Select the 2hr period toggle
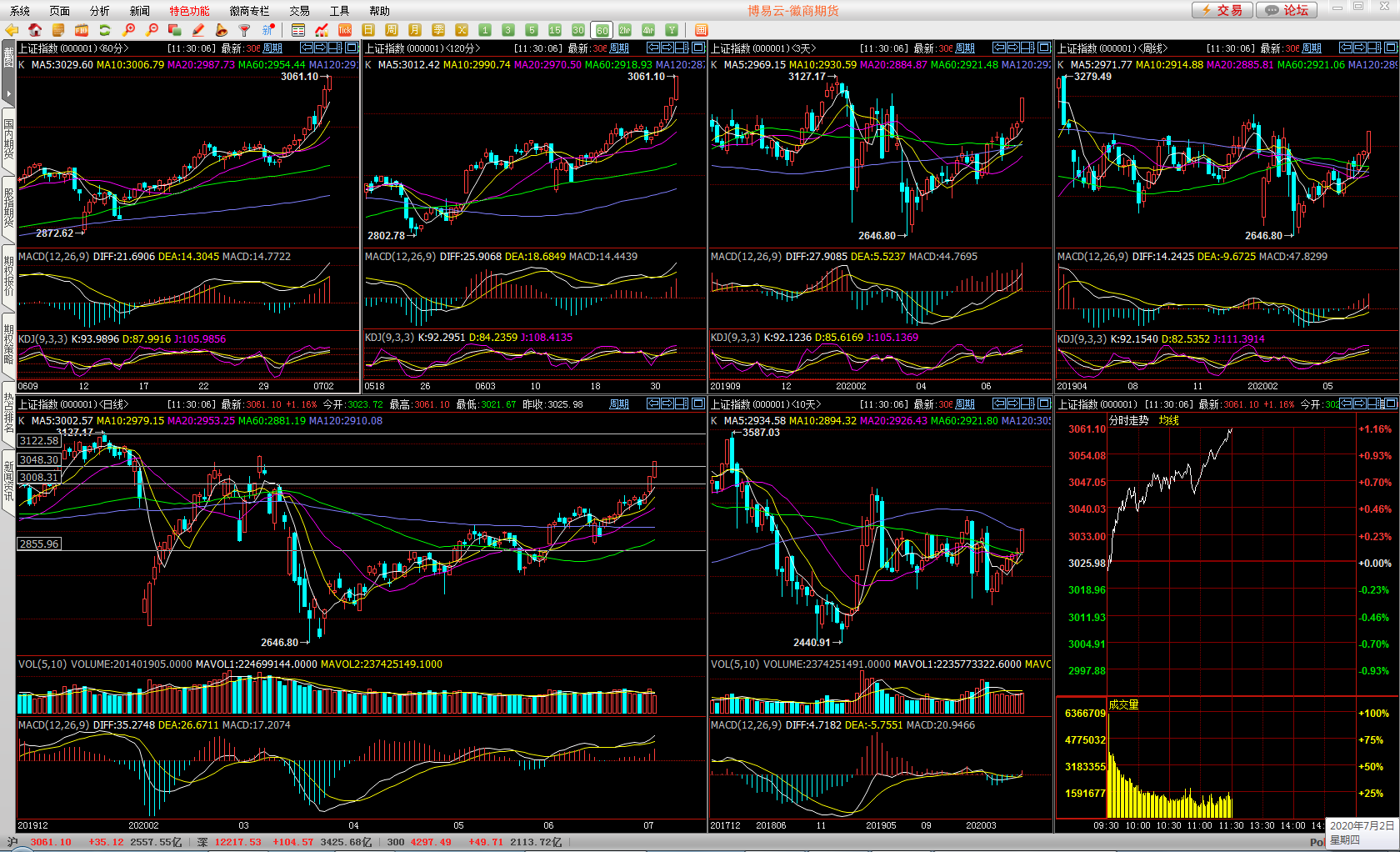Image resolution: width=1400 pixels, height=852 pixels. 625,30
